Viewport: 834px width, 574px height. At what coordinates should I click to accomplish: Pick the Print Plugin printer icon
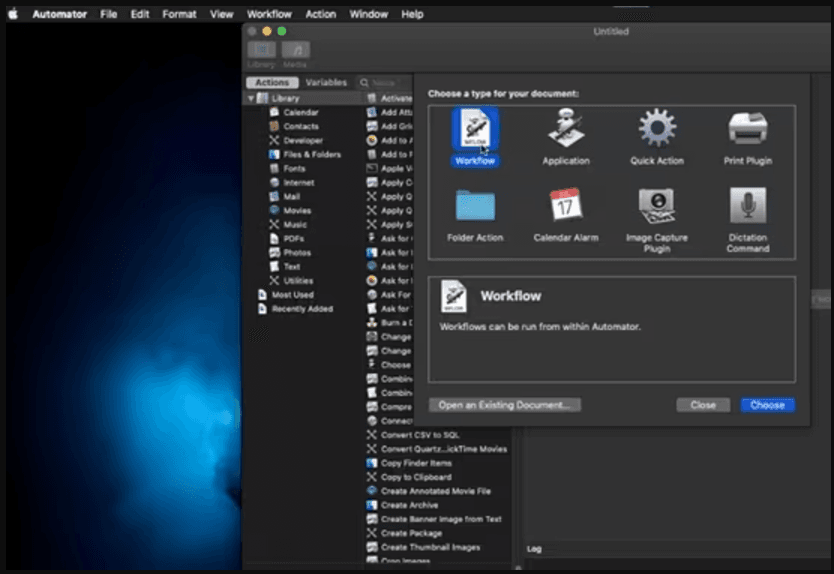pyautogui.click(x=748, y=128)
